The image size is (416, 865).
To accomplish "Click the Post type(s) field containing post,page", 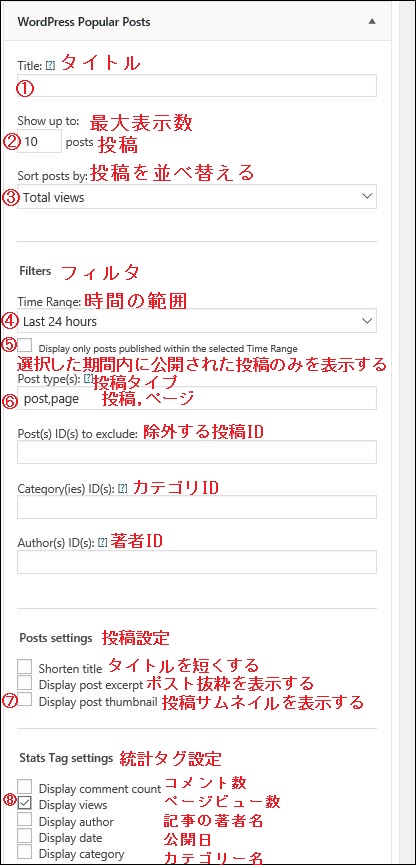I will point(197,398).
